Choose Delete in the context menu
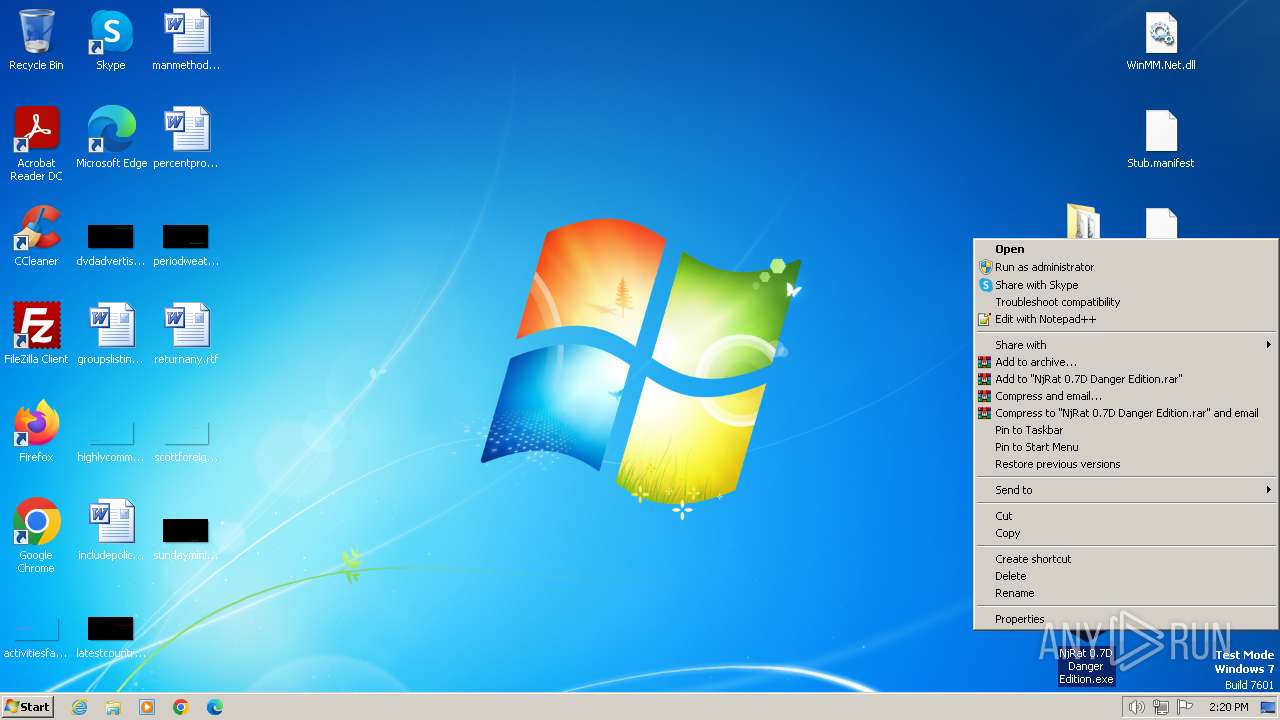1280x720 pixels. [x=1125, y=576]
